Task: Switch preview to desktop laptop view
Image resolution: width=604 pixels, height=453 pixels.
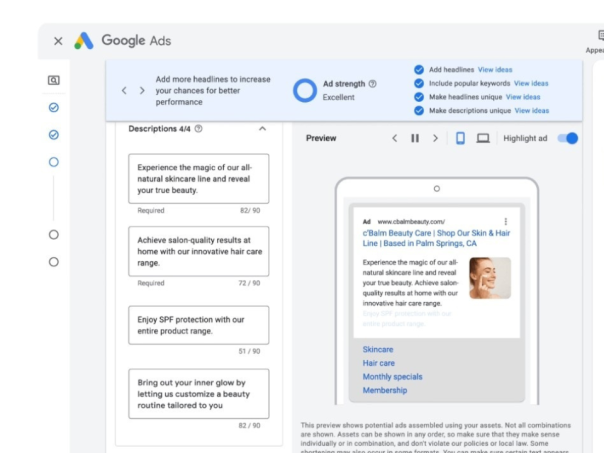Action: coord(483,138)
